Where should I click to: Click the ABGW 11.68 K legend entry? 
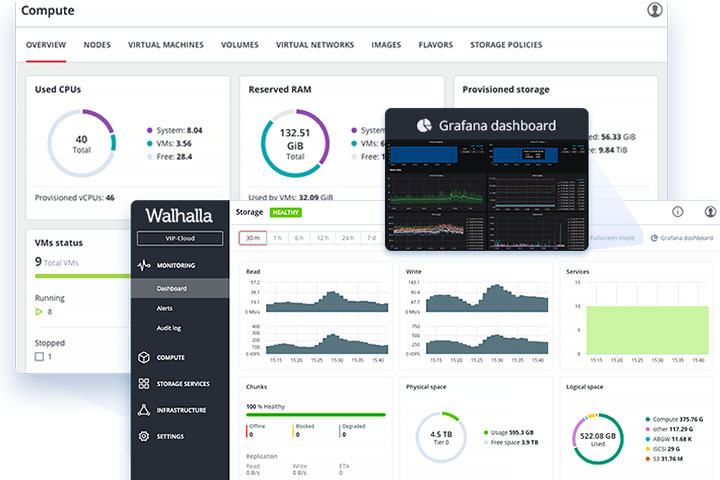point(669,439)
